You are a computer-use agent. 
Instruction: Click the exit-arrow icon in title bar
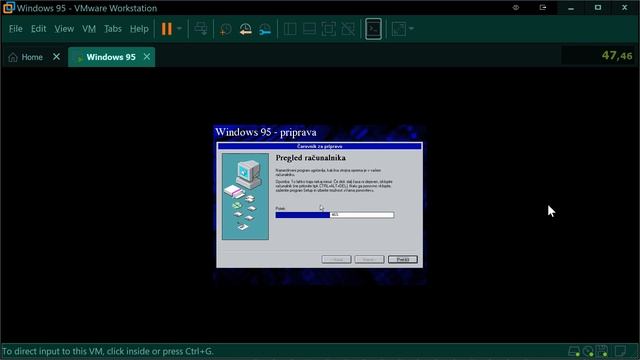pos(543,8)
